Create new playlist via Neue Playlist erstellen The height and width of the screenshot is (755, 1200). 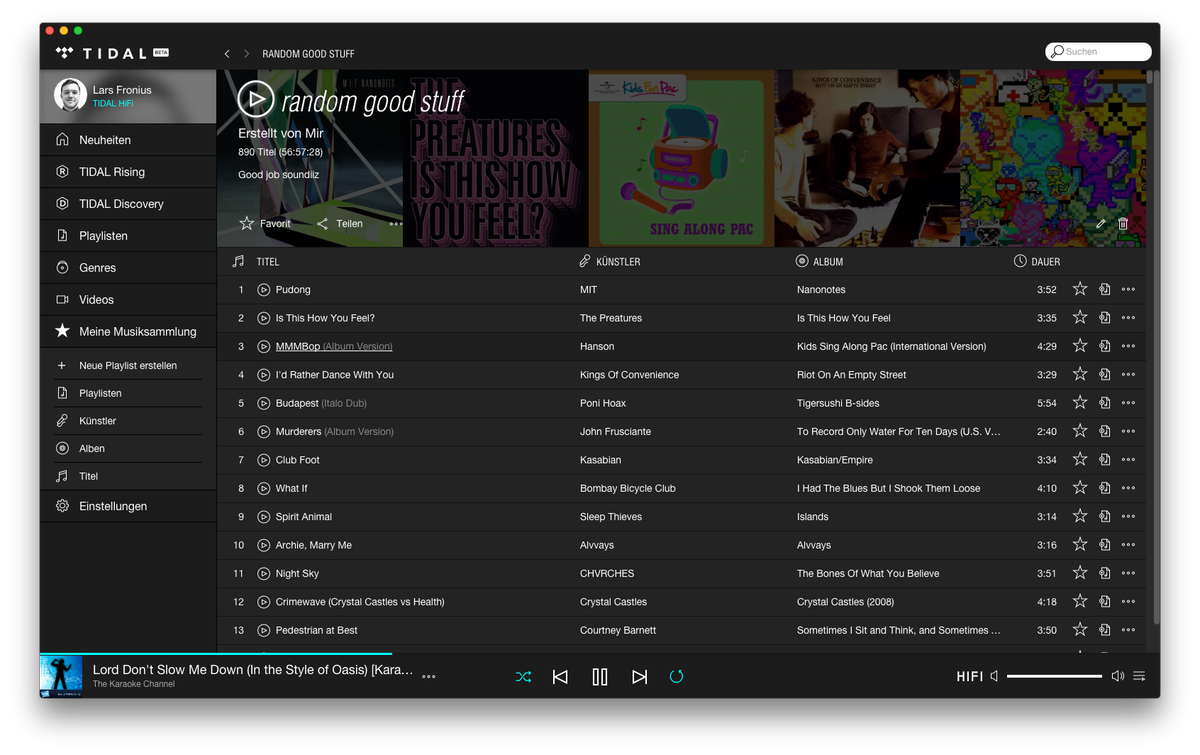coord(128,366)
